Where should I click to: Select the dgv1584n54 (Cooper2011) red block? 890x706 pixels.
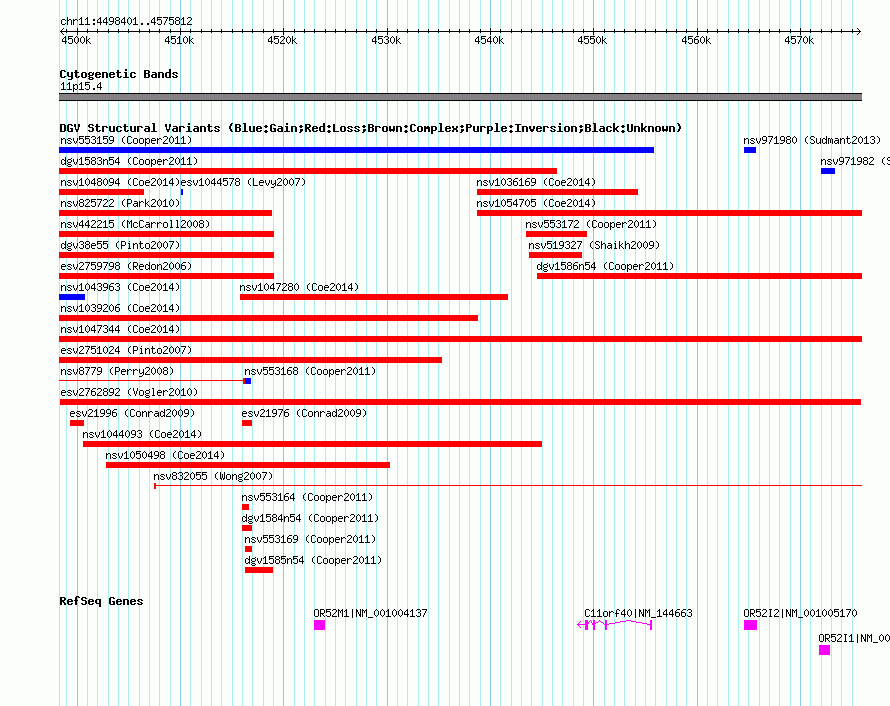tap(247, 528)
